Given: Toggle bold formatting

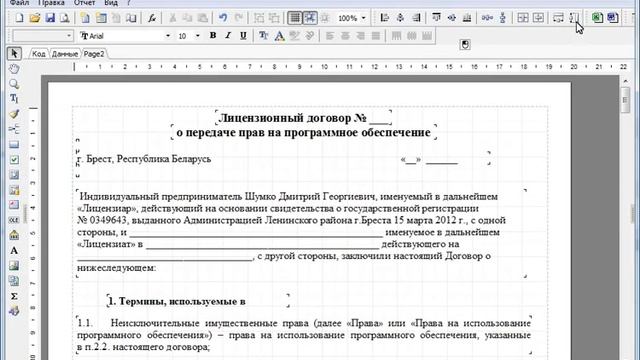Looking at the screenshot, I should 213,36.
